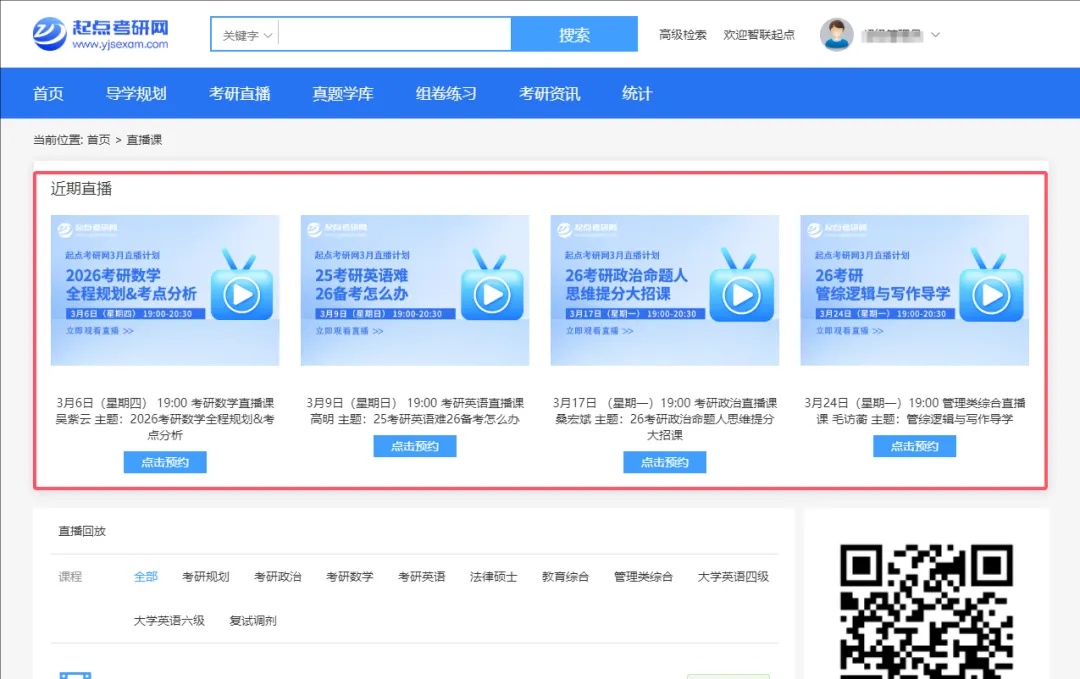
Task: Open 真题学库 navigation menu item
Action: tap(342, 94)
